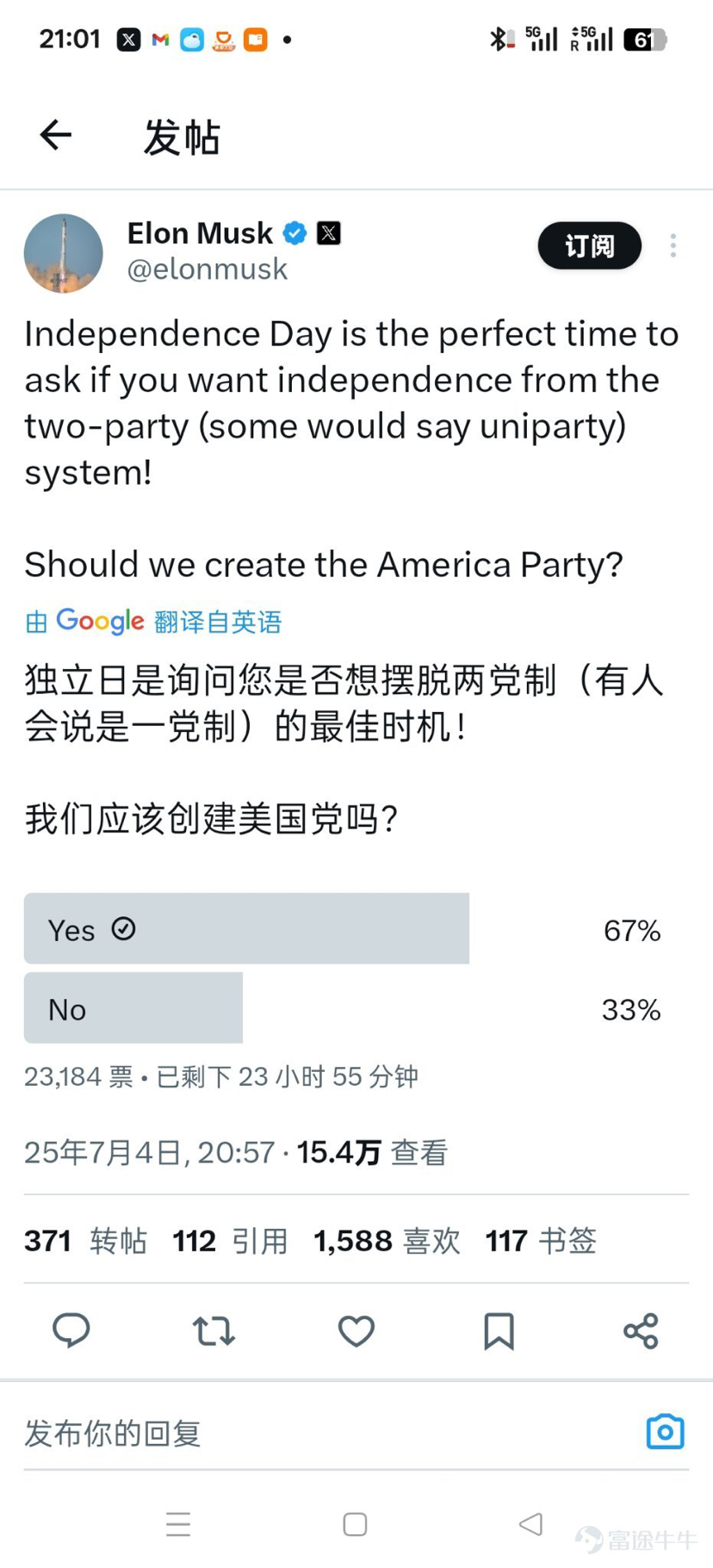This screenshot has width=713, height=1568.
Task: Tap the 订阅 subscribe button
Action: tap(590, 245)
